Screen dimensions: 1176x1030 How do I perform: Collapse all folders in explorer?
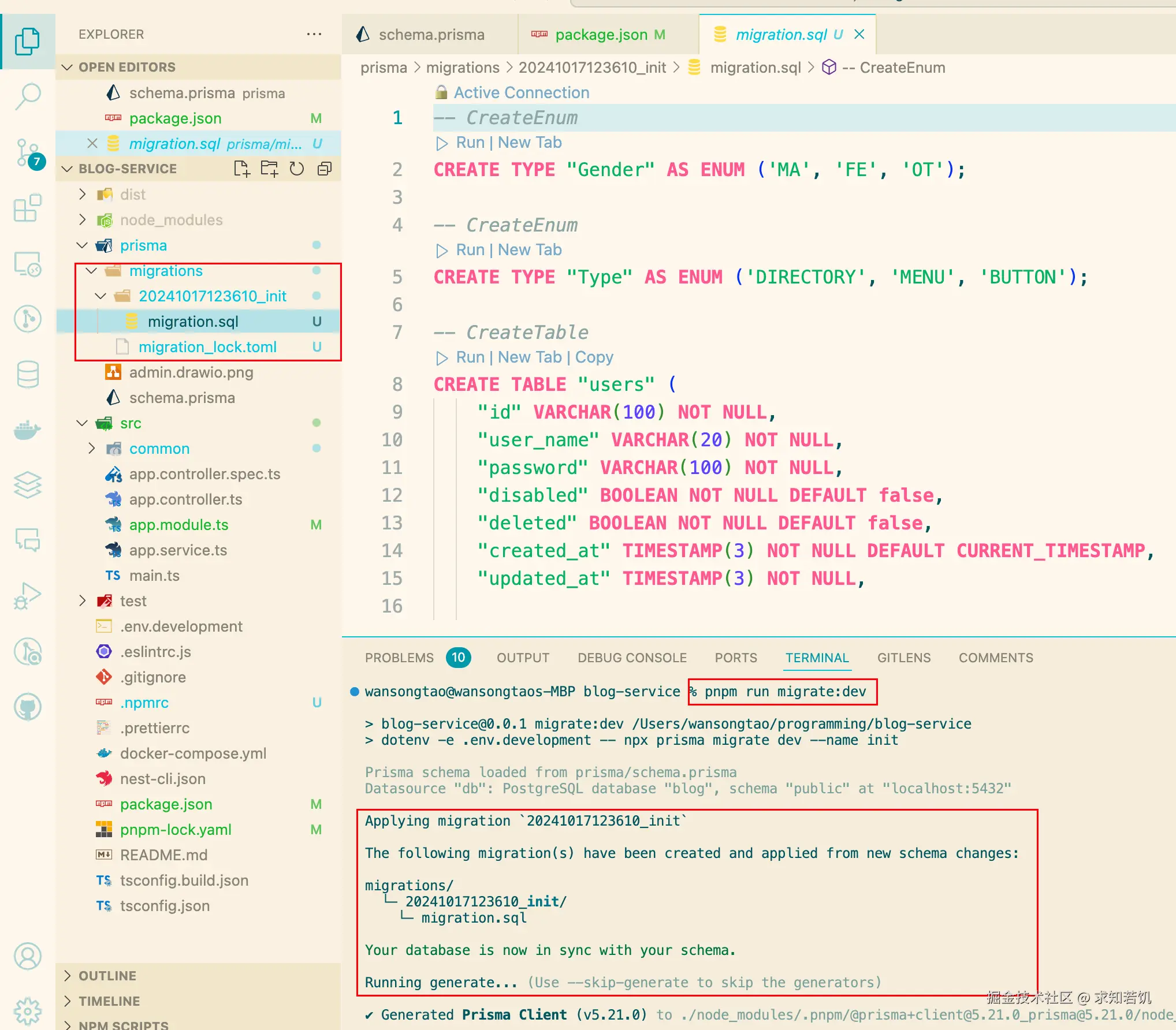(325, 169)
